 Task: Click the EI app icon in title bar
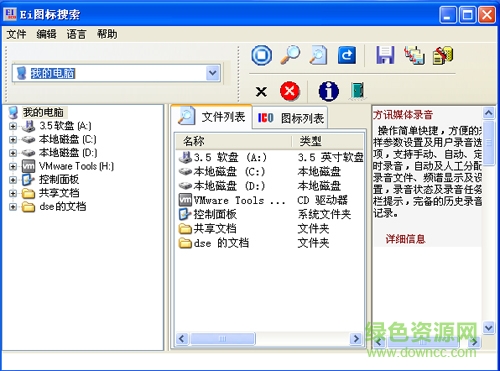[10, 14]
